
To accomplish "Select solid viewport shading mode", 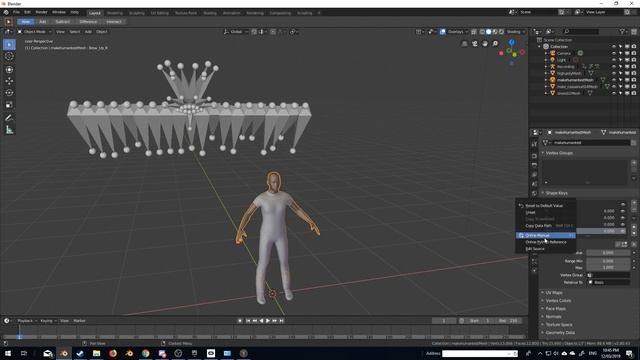I will (x=489, y=31).
